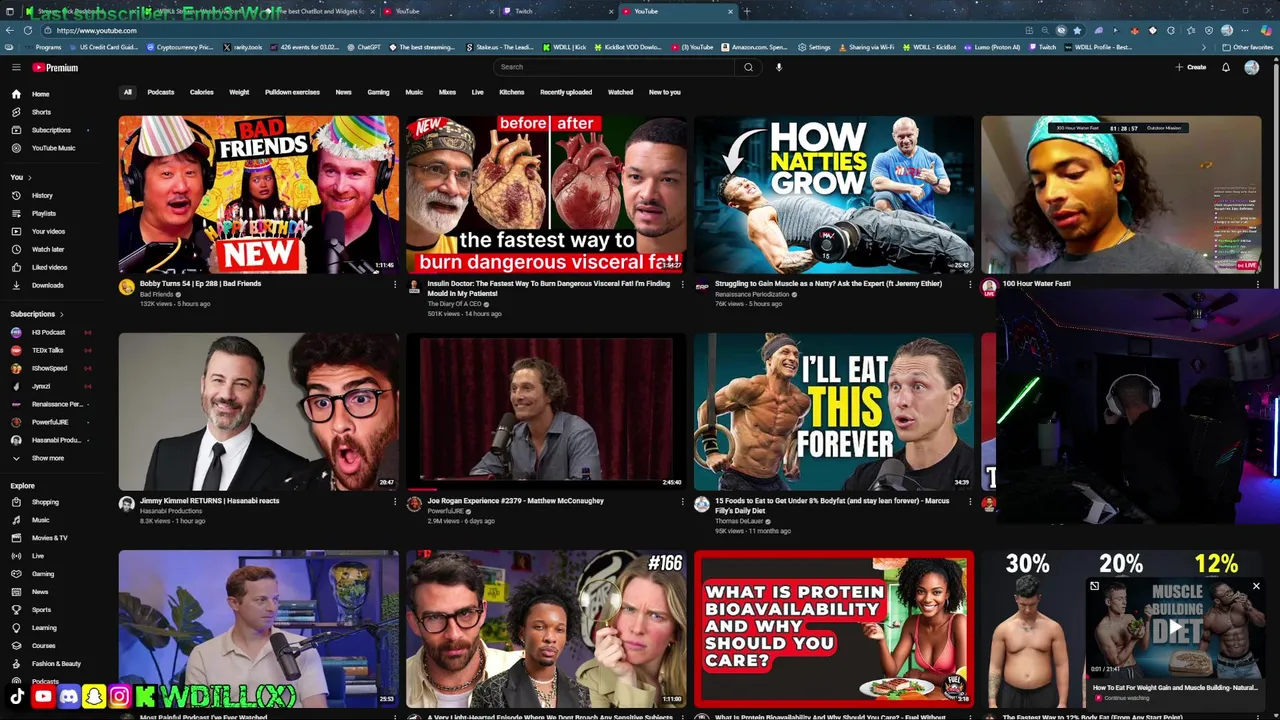The width and height of the screenshot is (1280, 720).
Task: Expand the You section chevron
Action: click(x=29, y=177)
